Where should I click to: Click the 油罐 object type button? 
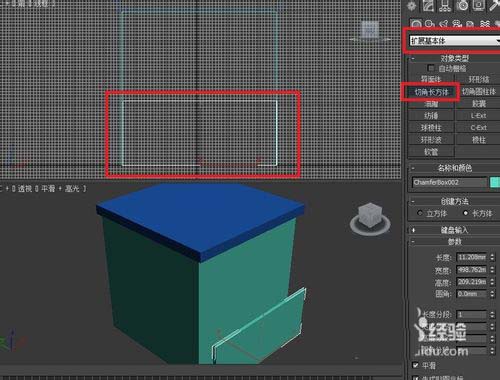[x=431, y=104]
